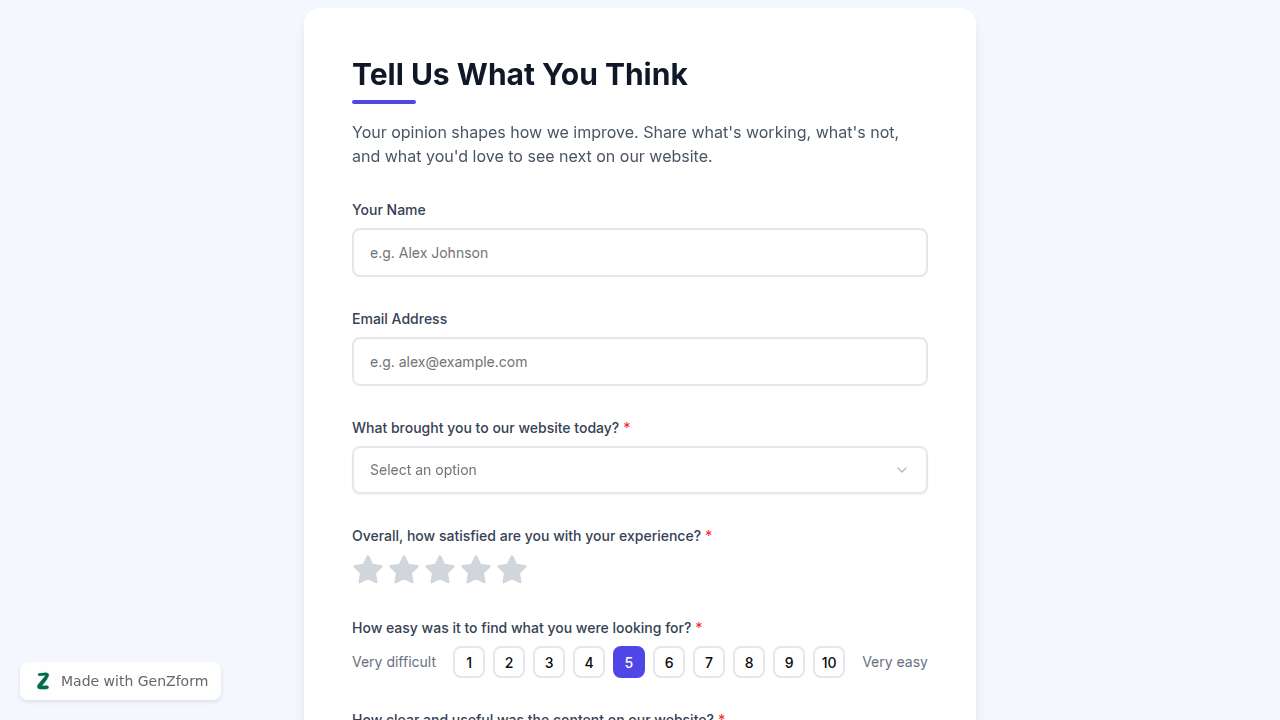The height and width of the screenshot is (720, 1280).
Task: Select rating 3 on the difficulty scale
Action: [x=549, y=662]
